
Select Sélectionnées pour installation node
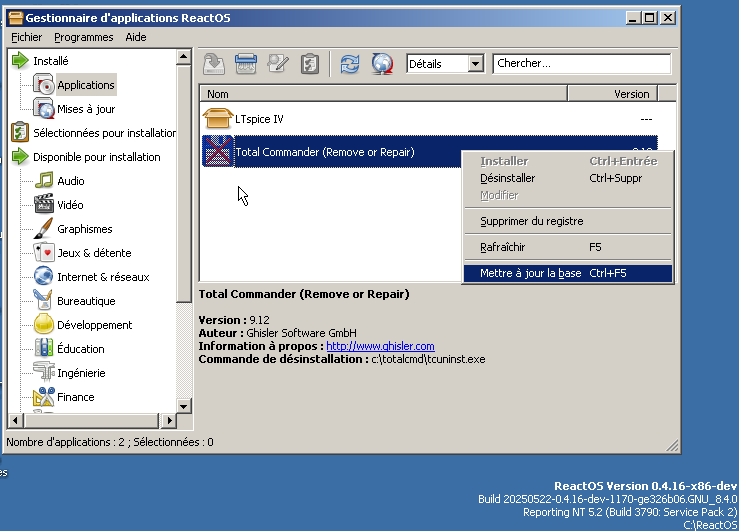(104, 133)
